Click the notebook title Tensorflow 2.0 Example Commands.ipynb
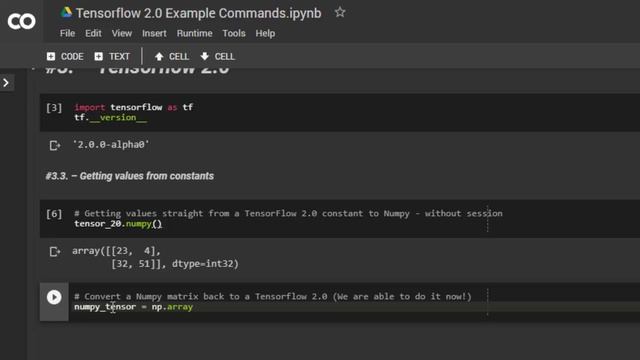 [198, 13]
